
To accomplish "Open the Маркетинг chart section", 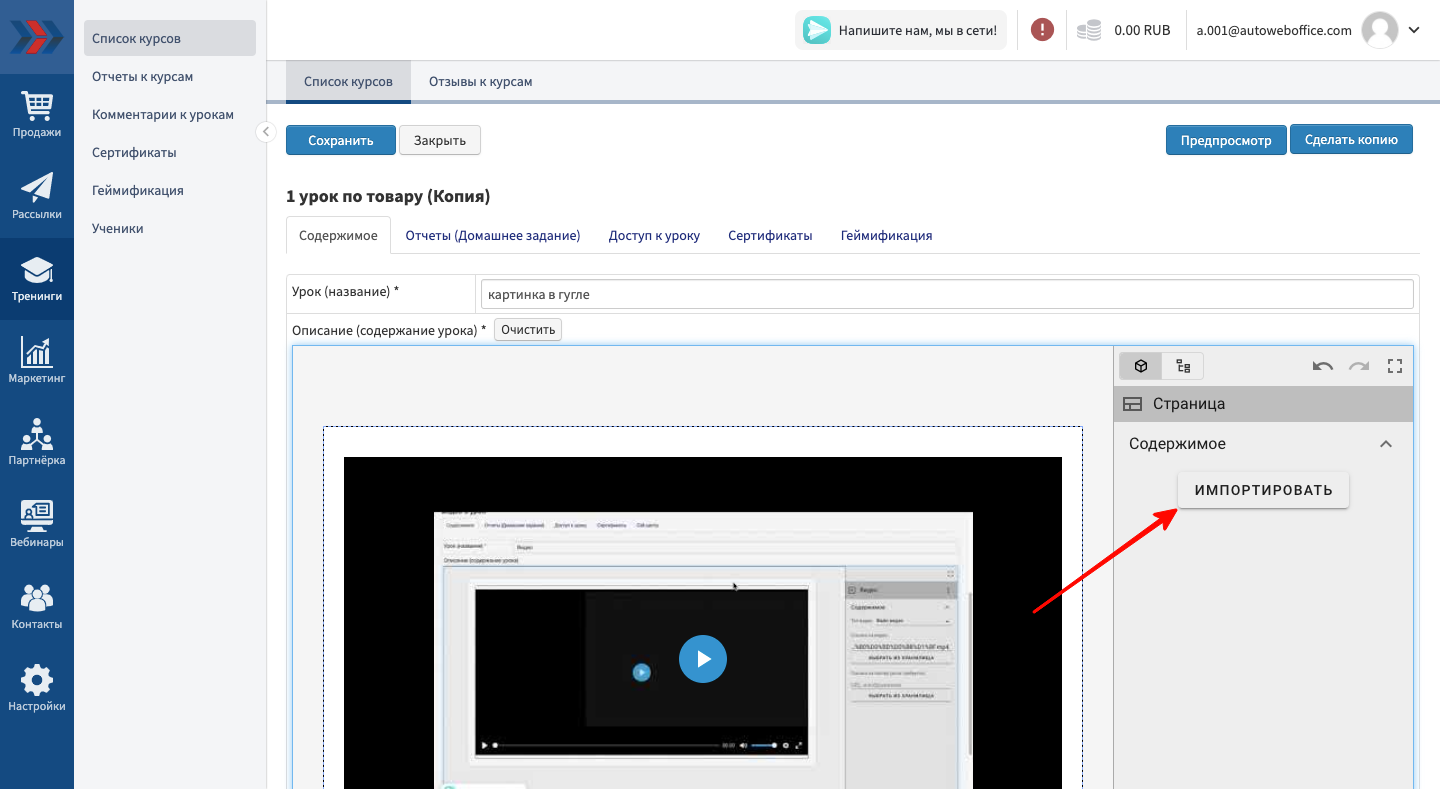I will [x=37, y=360].
